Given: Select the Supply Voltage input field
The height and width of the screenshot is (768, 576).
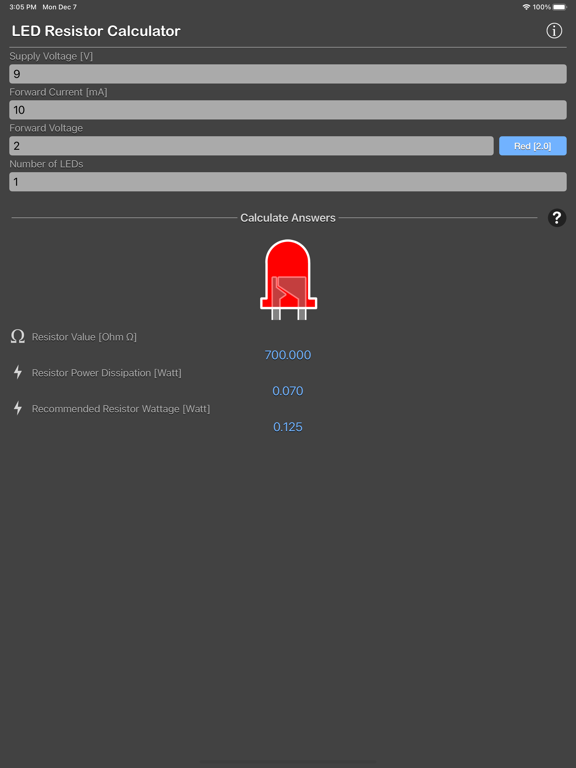Looking at the screenshot, I should pos(288,74).
